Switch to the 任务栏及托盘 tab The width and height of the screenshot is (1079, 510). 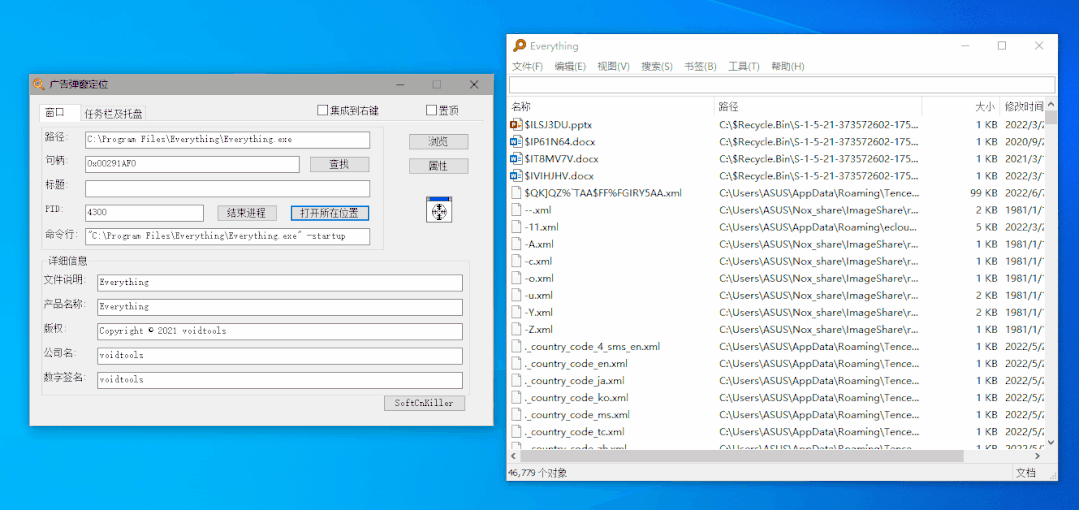[113, 114]
